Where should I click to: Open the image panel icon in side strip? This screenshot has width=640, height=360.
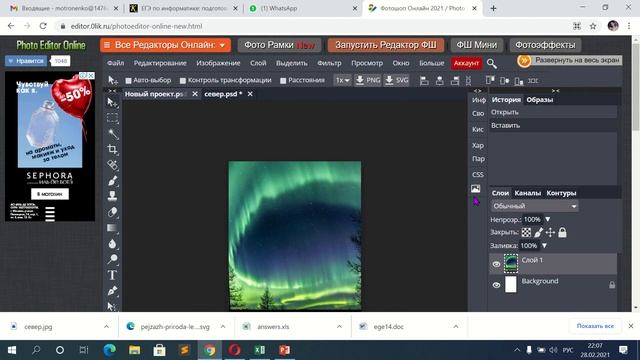[476, 189]
